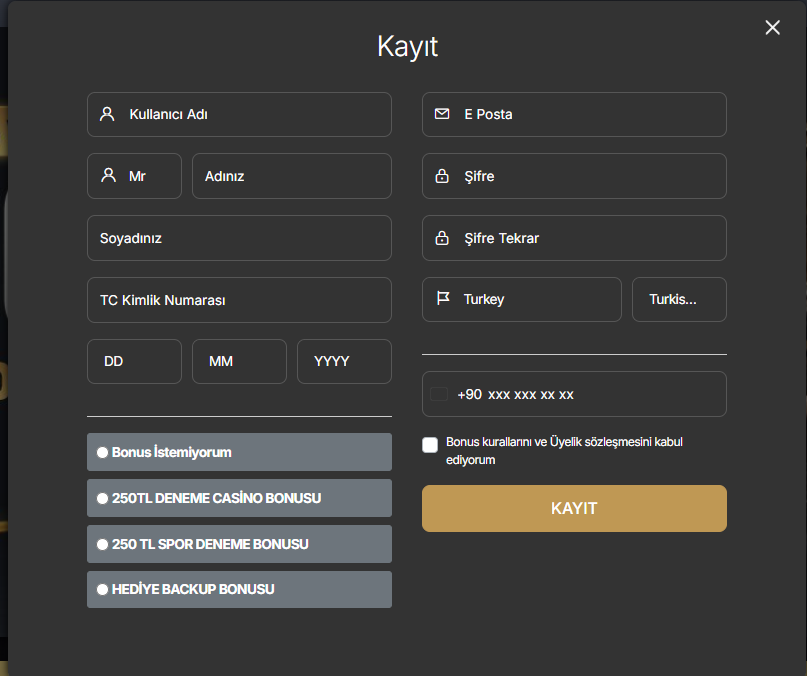Focus the +90 phone number field
The width and height of the screenshot is (807, 676).
(574, 394)
